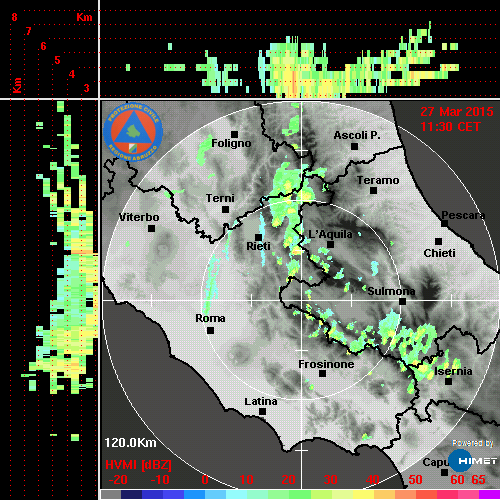Click the Roma city label
The height and width of the screenshot is (500, 500).
click(x=210, y=318)
